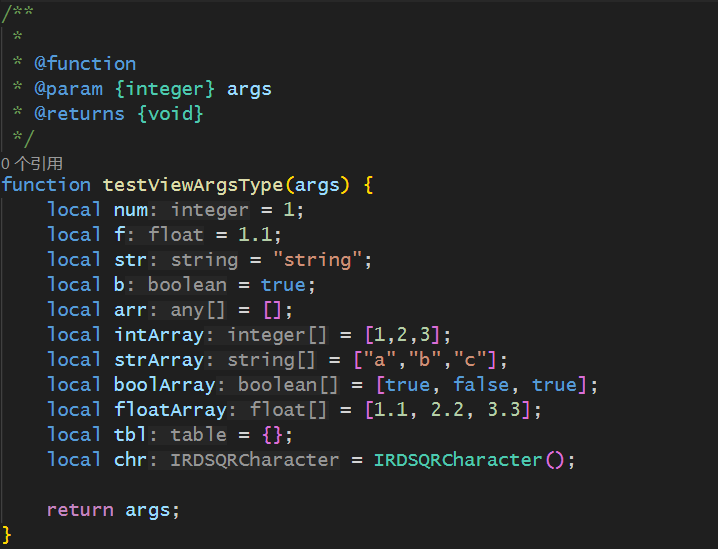Click the 'boolean[]' inlay type hint

coord(288,385)
